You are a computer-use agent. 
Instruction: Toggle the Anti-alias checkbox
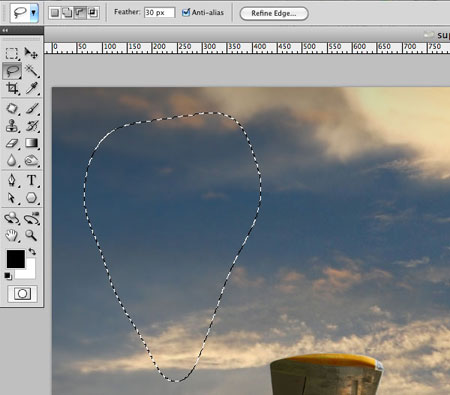[186, 13]
